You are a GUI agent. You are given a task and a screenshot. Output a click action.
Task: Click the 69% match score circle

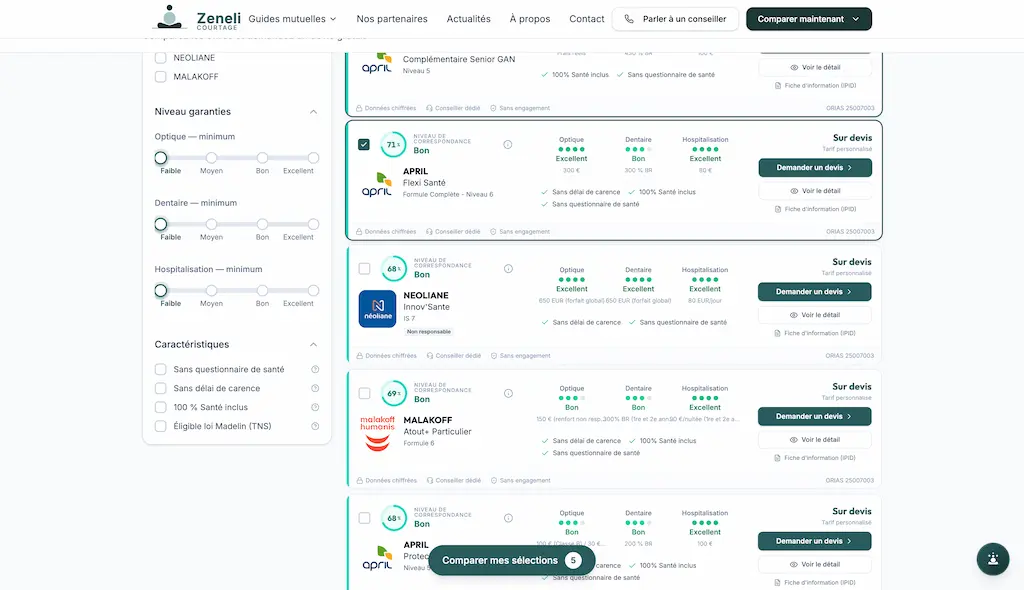(394, 393)
